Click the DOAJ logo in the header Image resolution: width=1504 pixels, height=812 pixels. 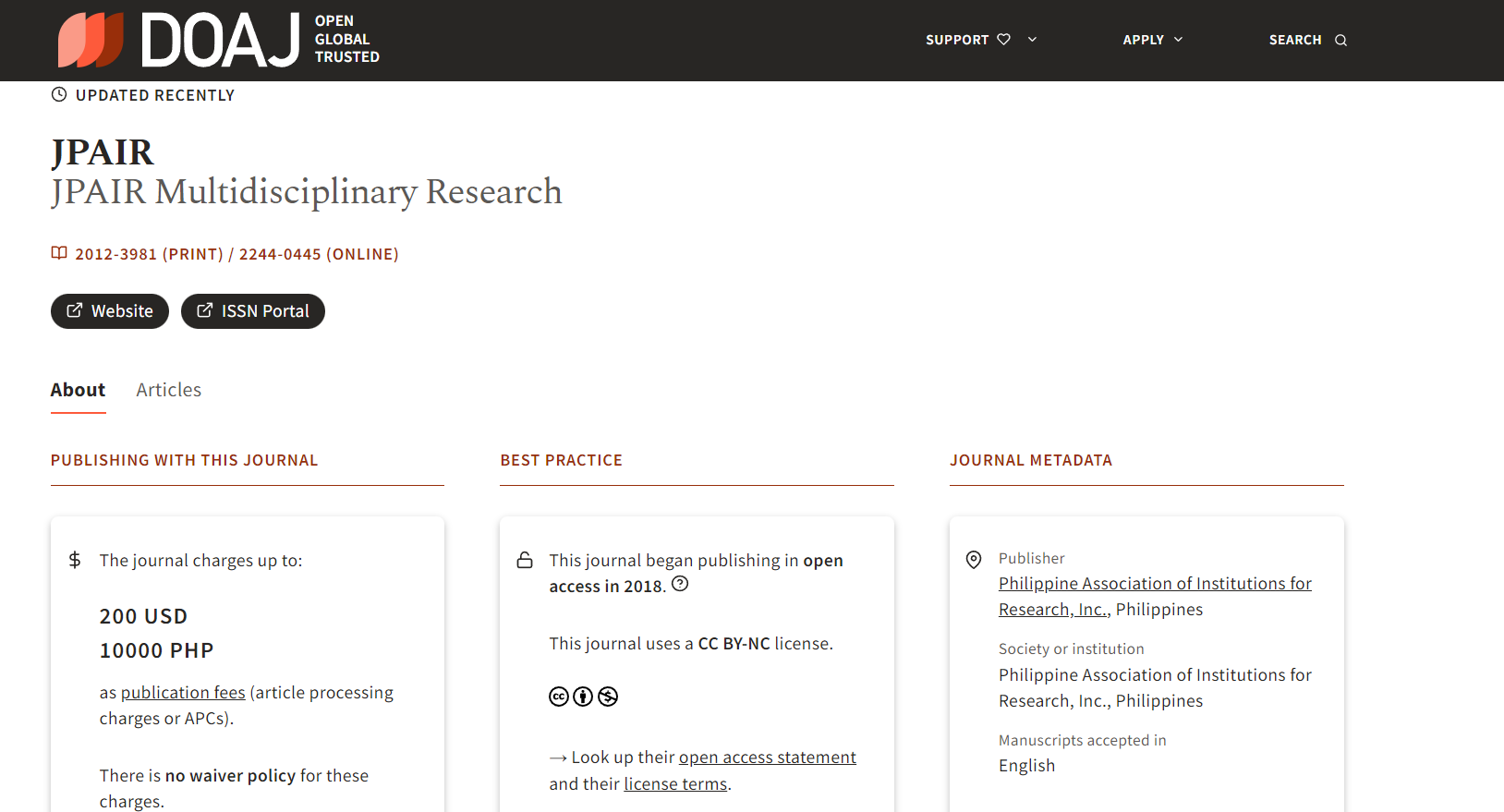219,40
